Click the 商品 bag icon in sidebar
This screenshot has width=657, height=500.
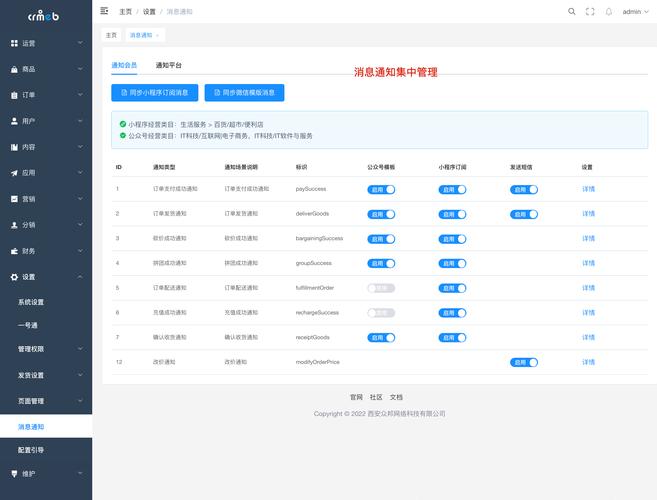(x=14, y=69)
